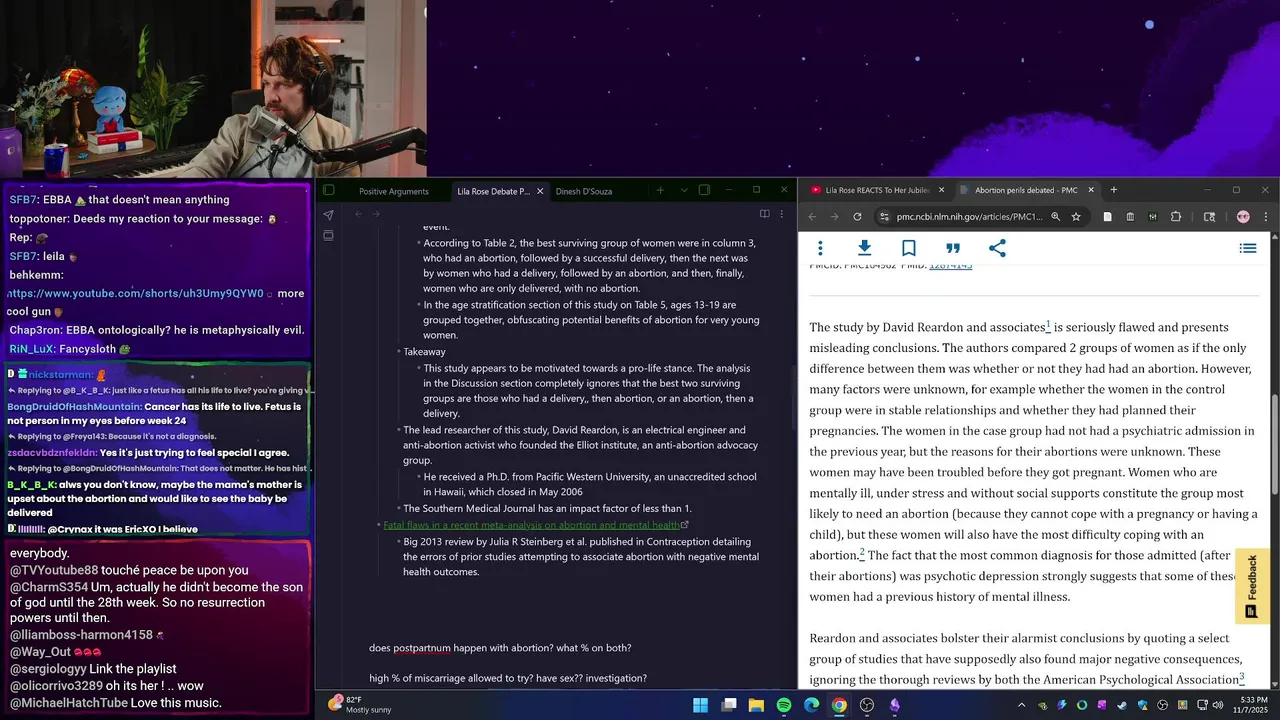Open File Explorer from taskbar
1280x720 pixels.
click(756, 705)
